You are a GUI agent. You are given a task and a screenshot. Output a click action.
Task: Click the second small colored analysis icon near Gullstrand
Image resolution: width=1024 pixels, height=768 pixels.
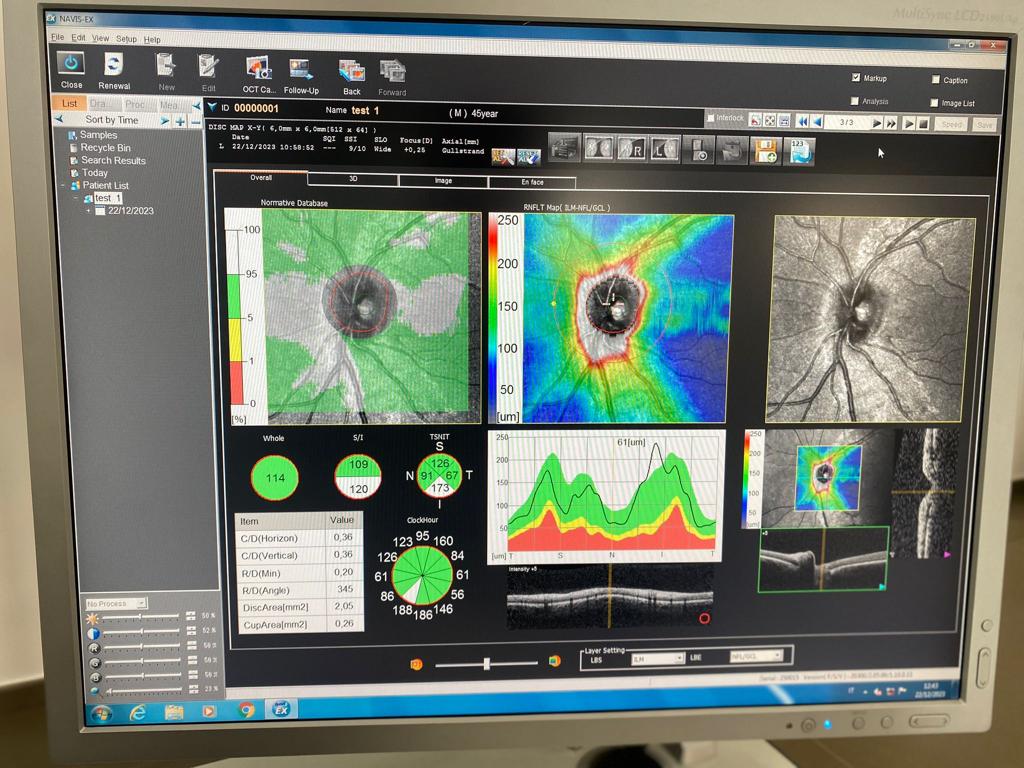[x=528, y=157]
